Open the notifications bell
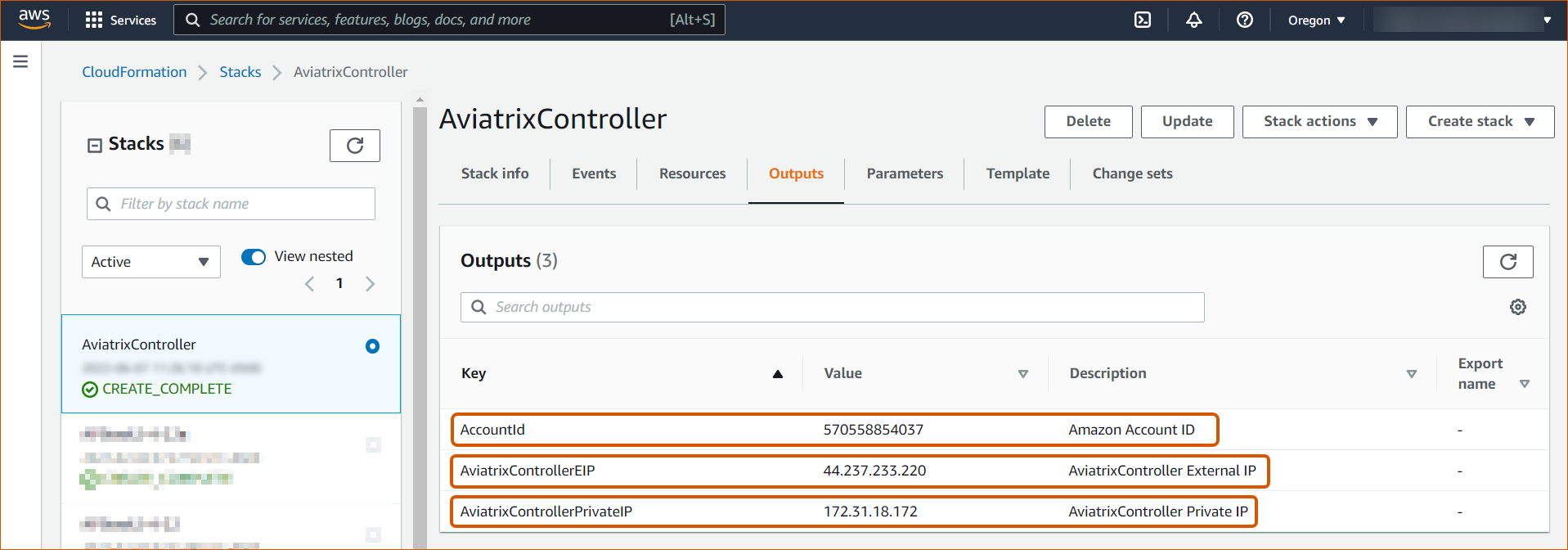 pyautogui.click(x=1194, y=20)
